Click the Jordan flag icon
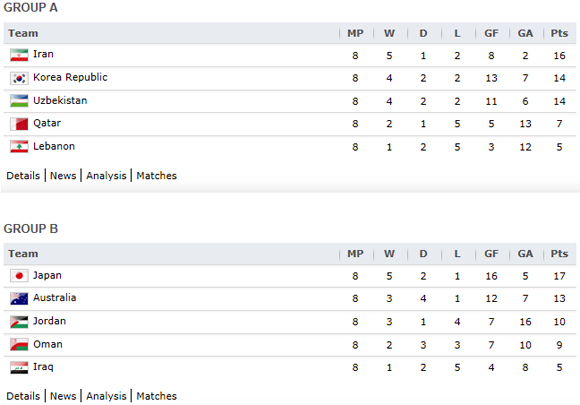 [x=19, y=322]
